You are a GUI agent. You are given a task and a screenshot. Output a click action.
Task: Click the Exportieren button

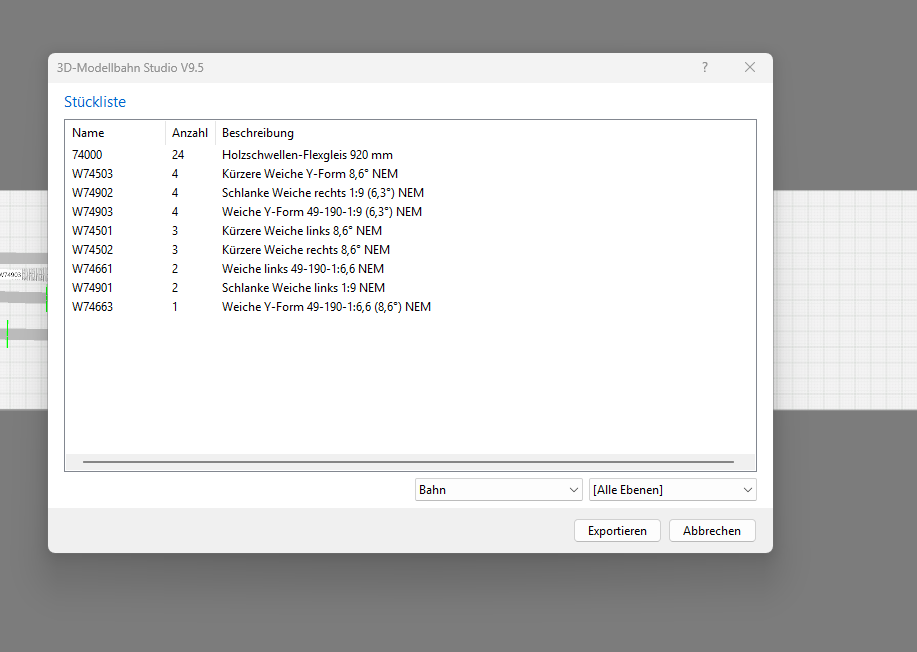(617, 530)
